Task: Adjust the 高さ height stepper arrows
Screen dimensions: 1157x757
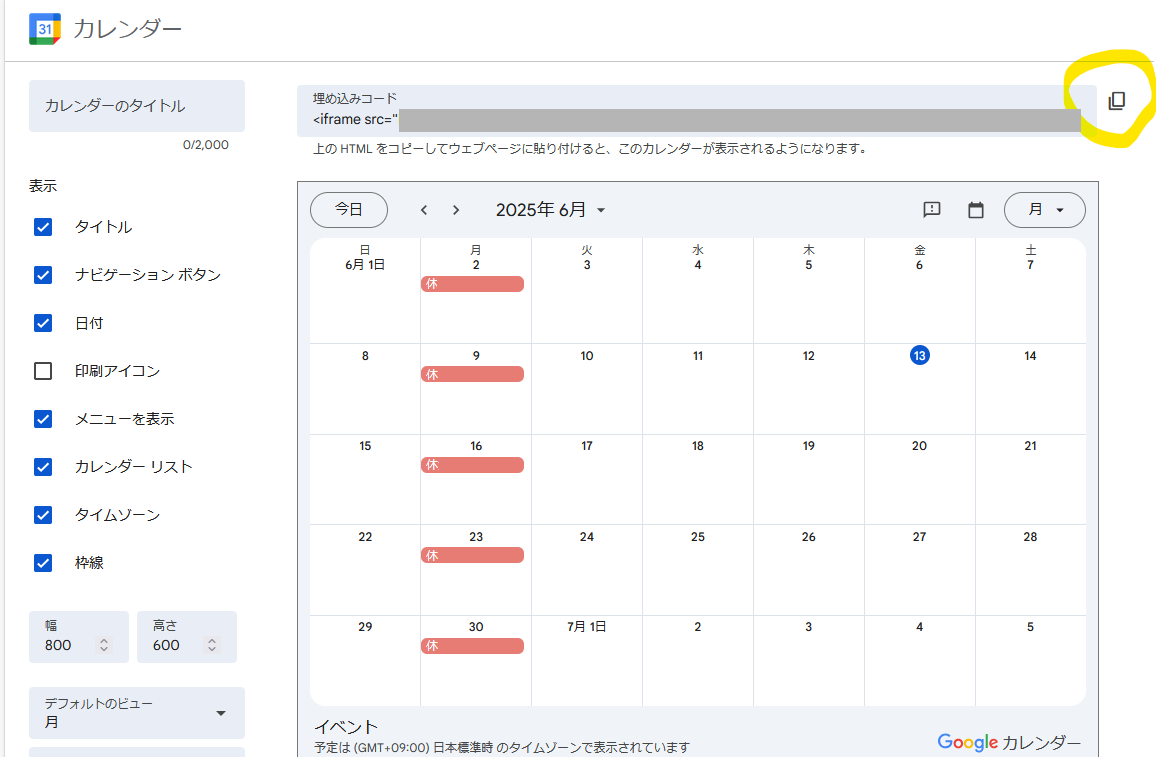Action: 212,645
